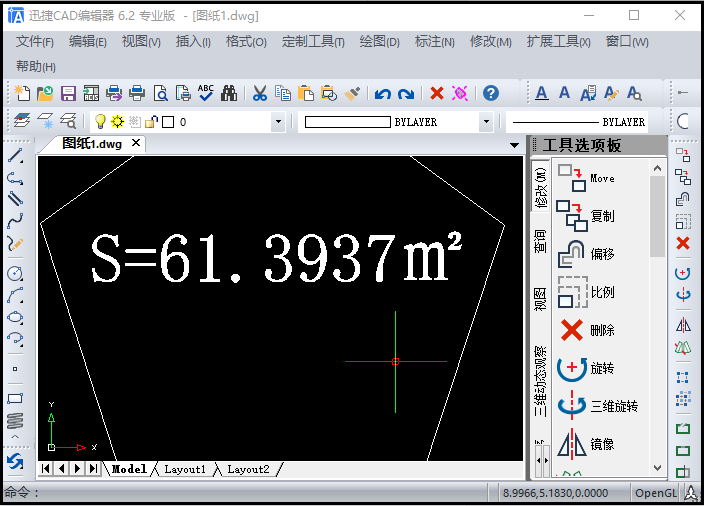Click the Paste clipboard icon

[306, 93]
